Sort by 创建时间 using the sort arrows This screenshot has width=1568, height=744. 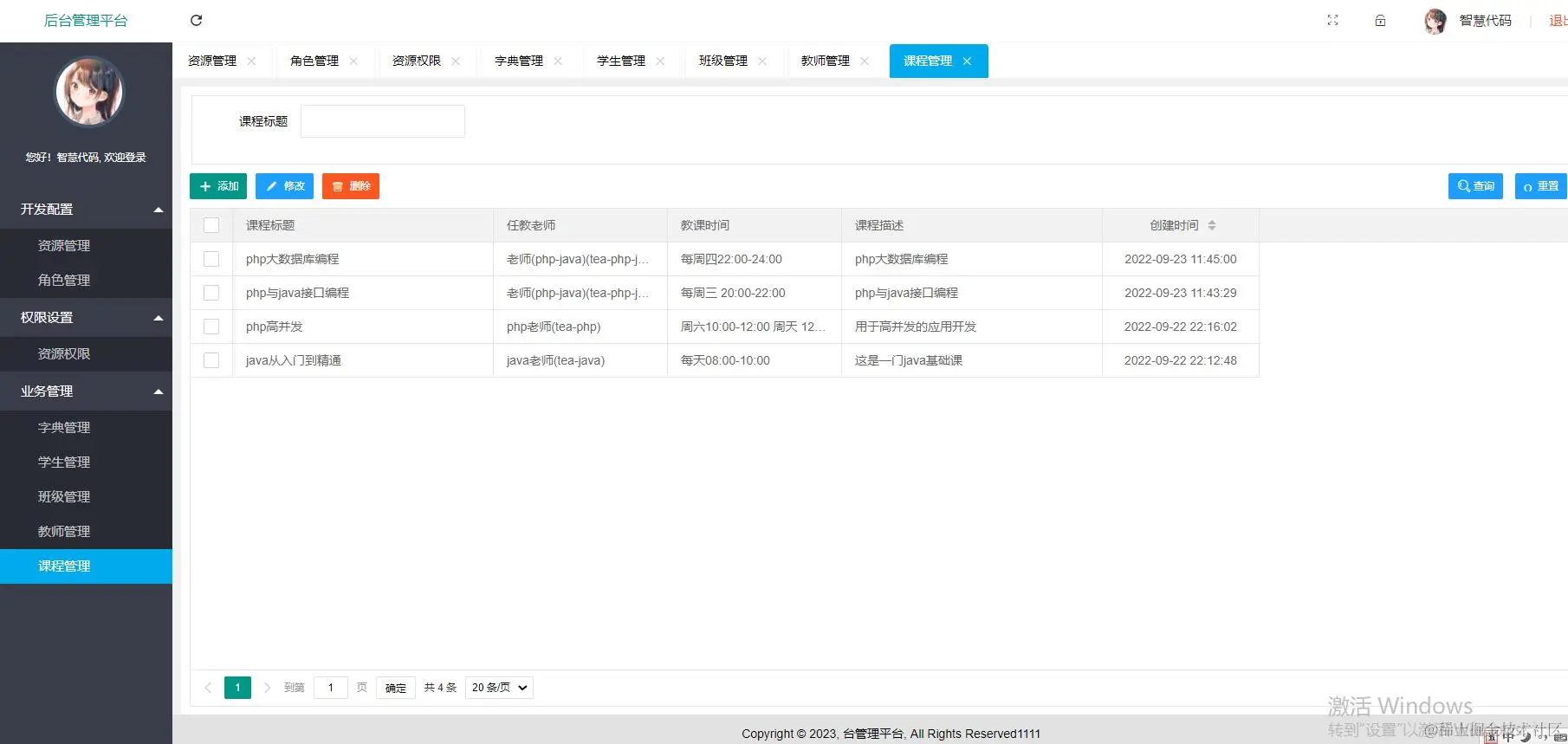tap(1212, 225)
